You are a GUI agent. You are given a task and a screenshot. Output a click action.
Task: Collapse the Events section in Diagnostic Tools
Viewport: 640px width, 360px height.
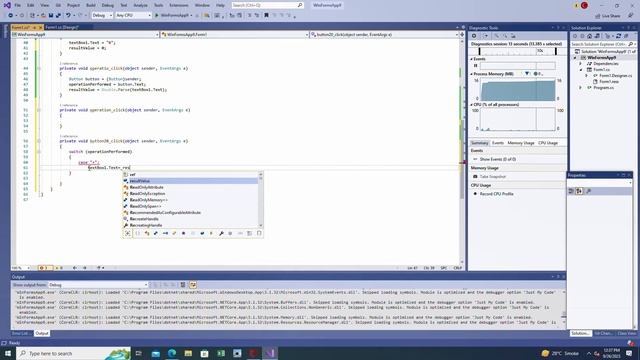pyautogui.click(x=471, y=59)
